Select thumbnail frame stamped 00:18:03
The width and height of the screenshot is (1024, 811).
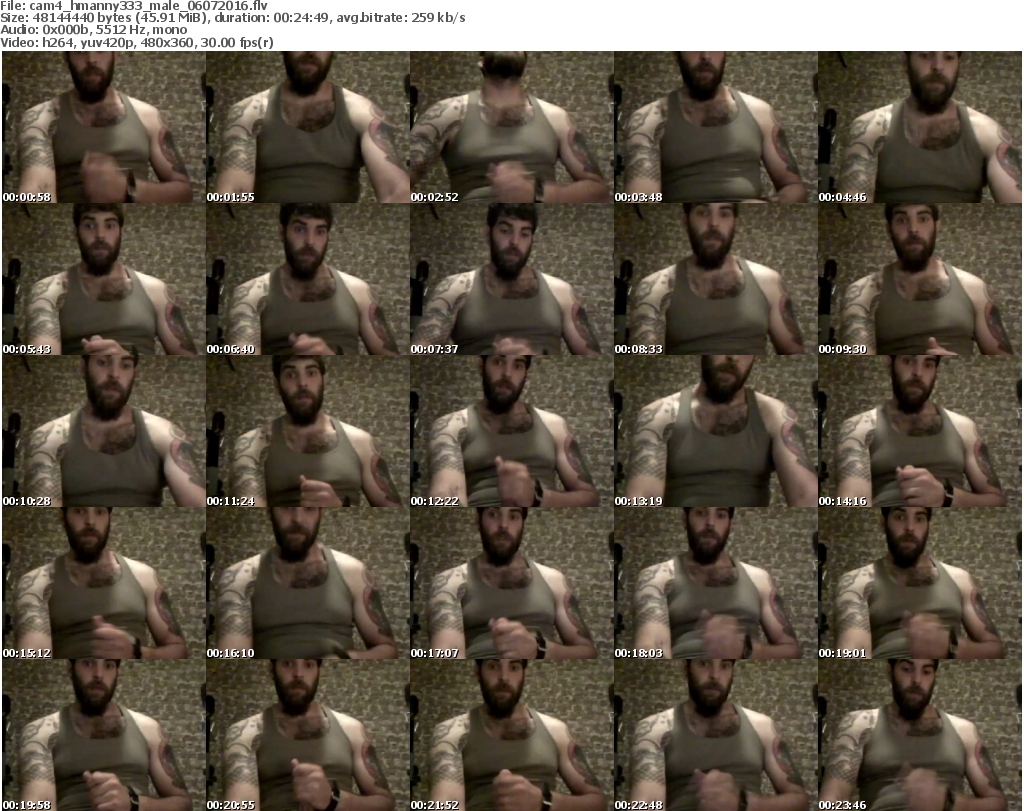(716, 584)
